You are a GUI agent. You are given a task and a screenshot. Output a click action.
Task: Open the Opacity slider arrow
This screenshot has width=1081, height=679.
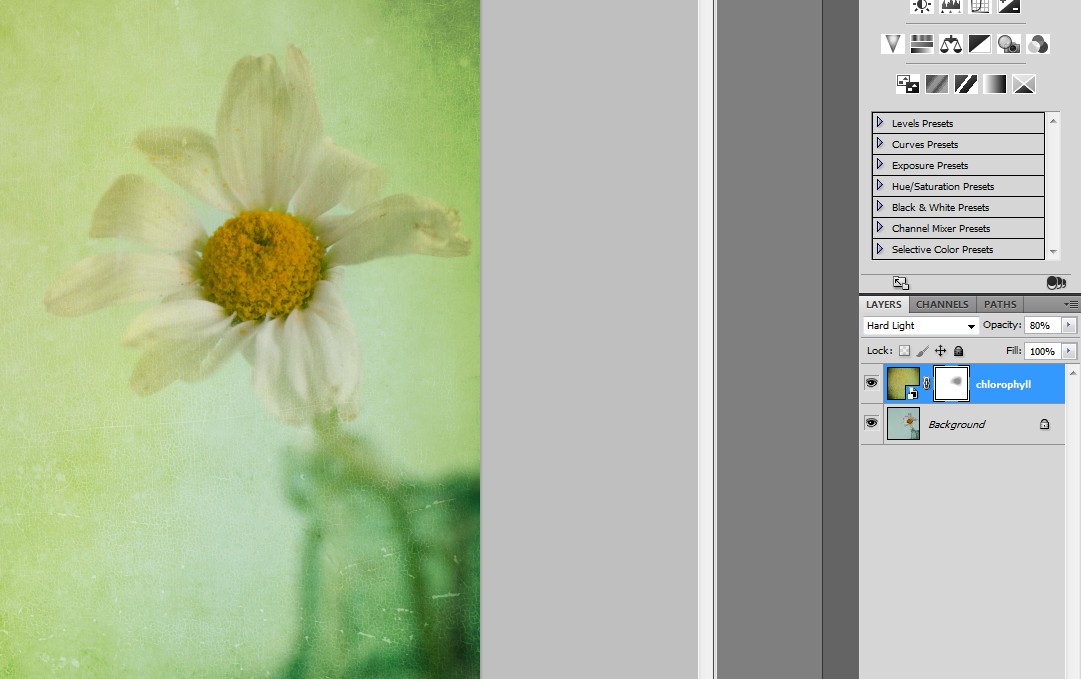pos(1068,325)
